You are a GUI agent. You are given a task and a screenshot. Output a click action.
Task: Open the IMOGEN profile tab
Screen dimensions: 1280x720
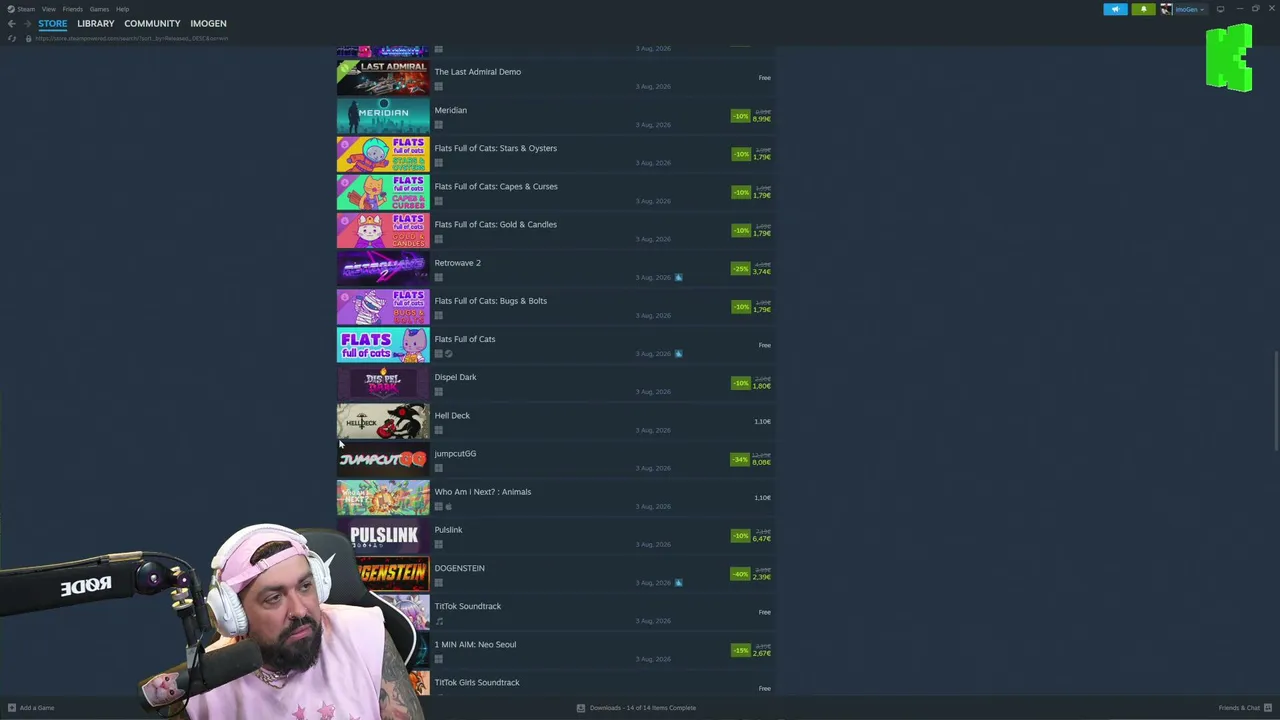point(208,23)
